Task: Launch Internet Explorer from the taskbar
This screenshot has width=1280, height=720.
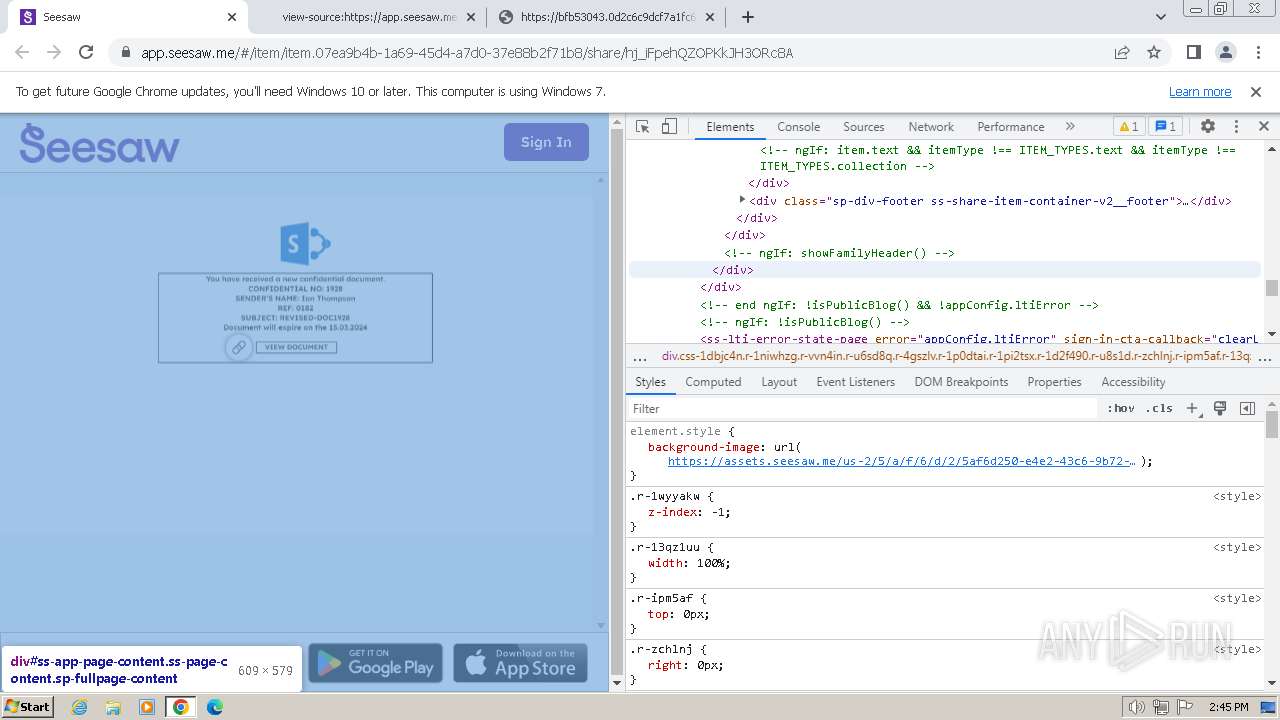Action: point(79,707)
